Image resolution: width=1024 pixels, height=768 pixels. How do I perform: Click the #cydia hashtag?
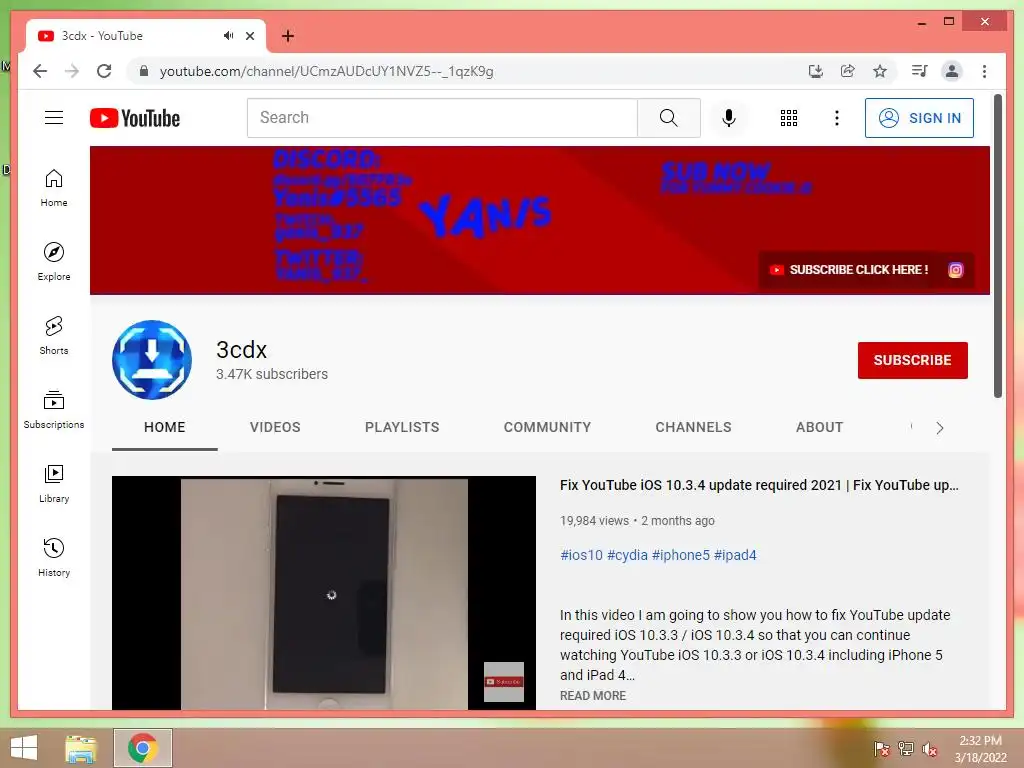627,555
